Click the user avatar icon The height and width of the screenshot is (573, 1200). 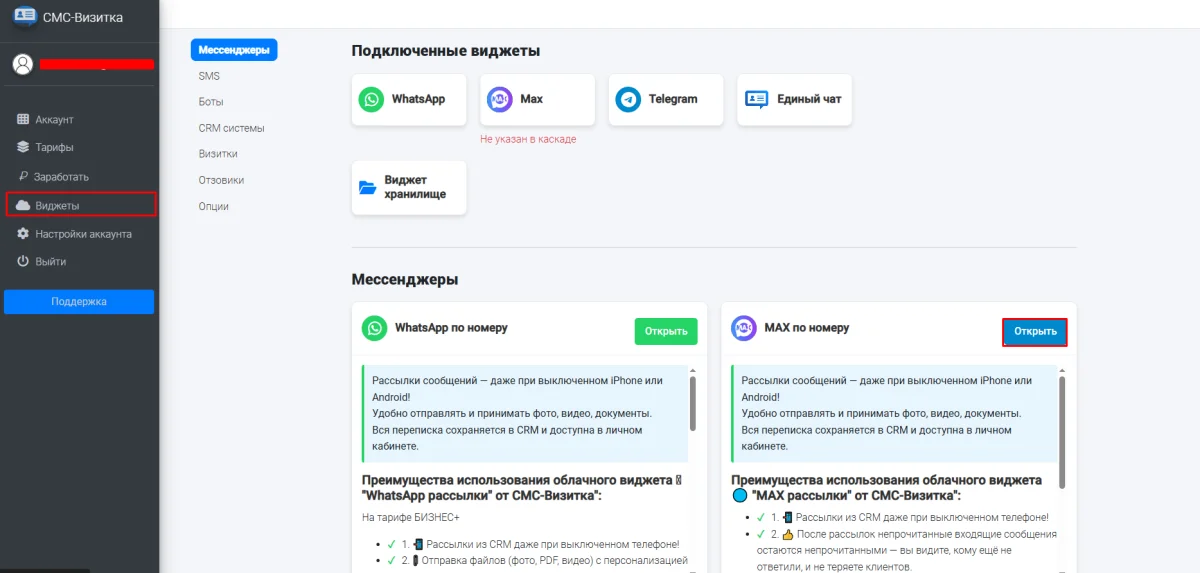click(23, 64)
